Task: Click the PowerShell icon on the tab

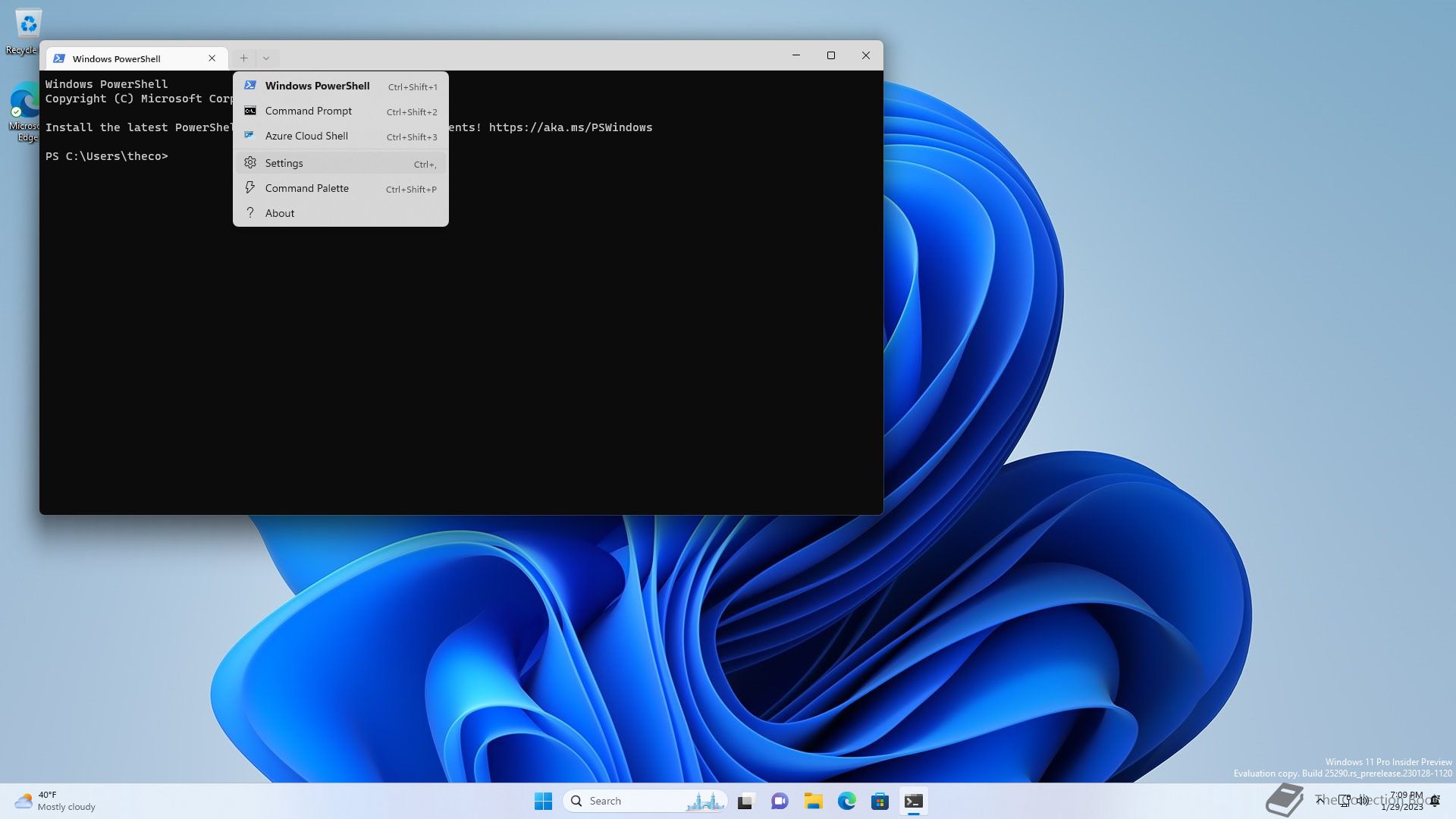Action: pyautogui.click(x=59, y=58)
